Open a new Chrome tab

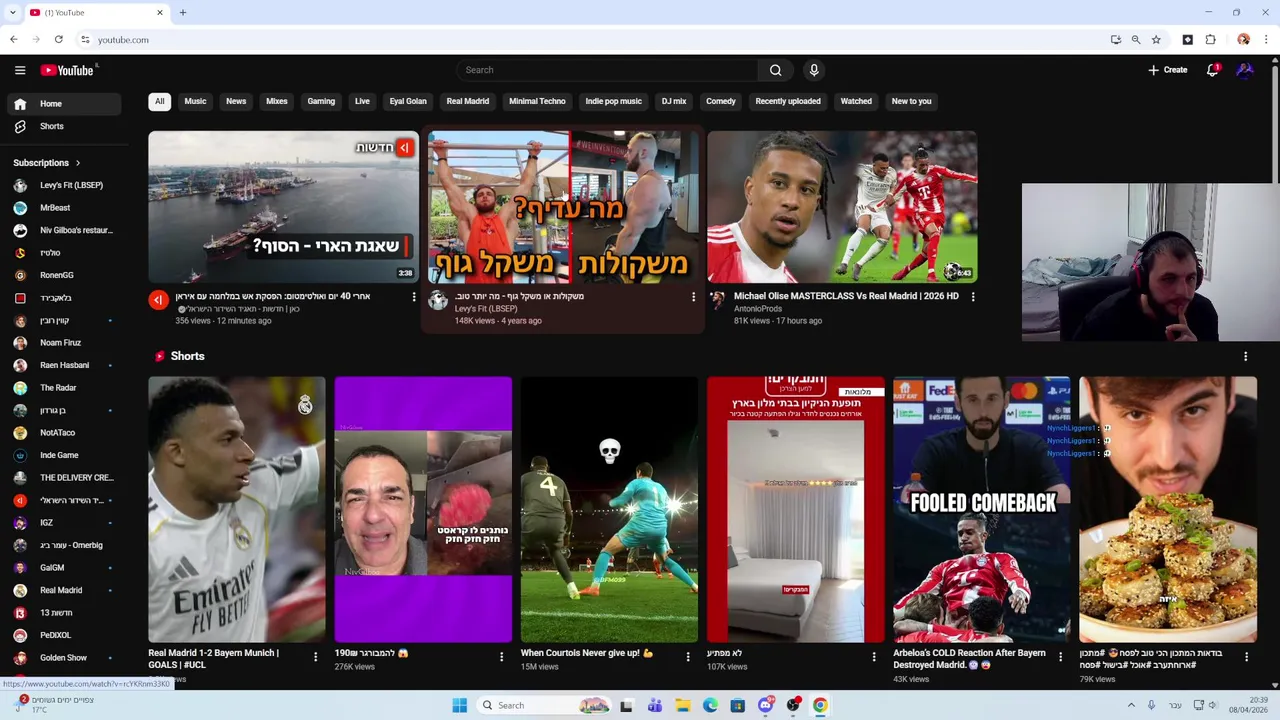tap(182, 13)
